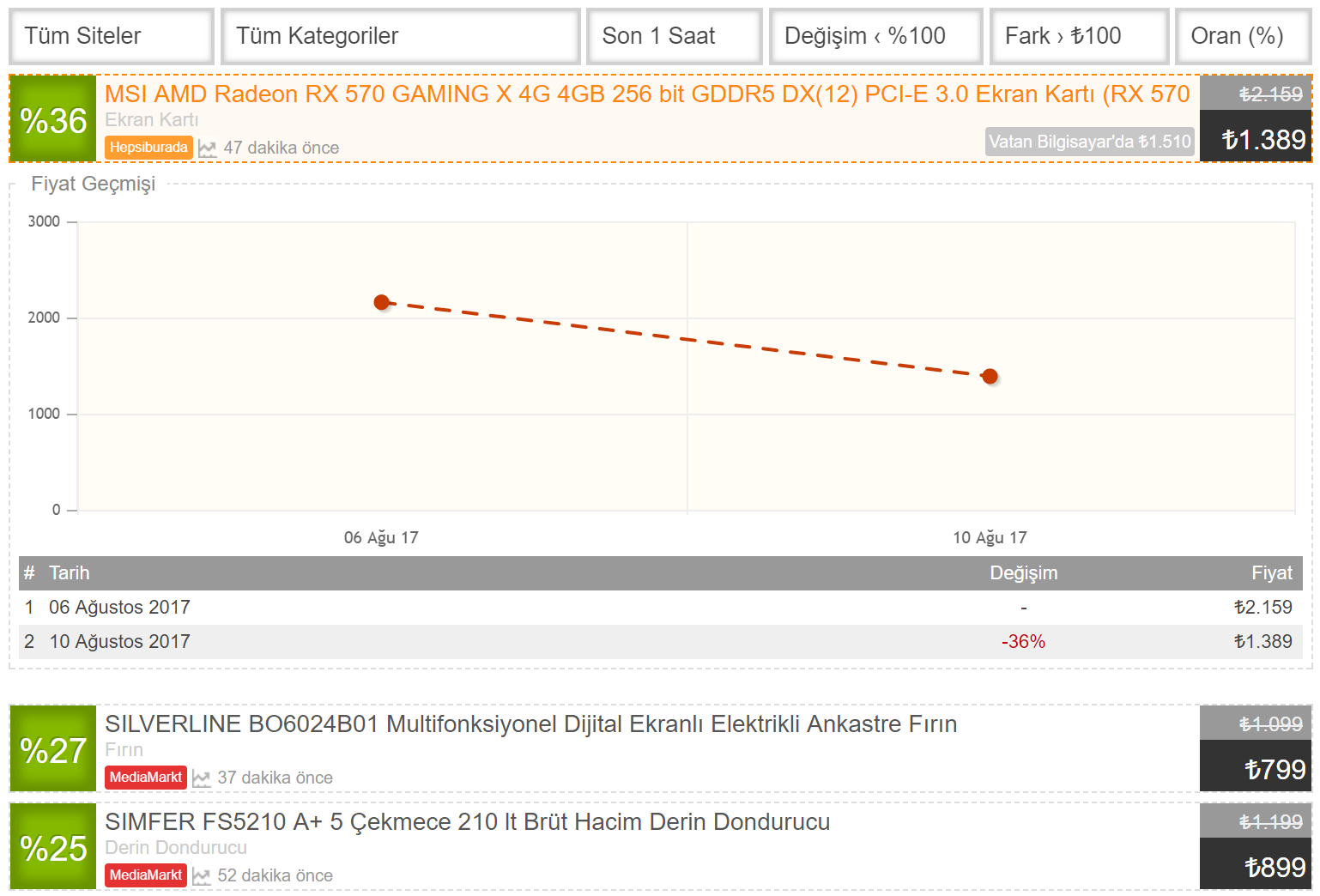
Task: Open SILVERLINE BO6024B01 oven product link
Action: 530,724
